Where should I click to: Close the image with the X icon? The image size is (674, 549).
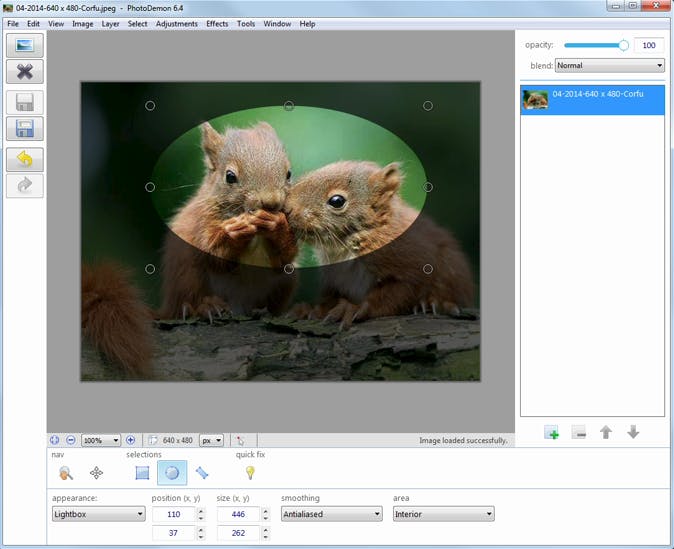pyautogui.click(x=25, y=71)
